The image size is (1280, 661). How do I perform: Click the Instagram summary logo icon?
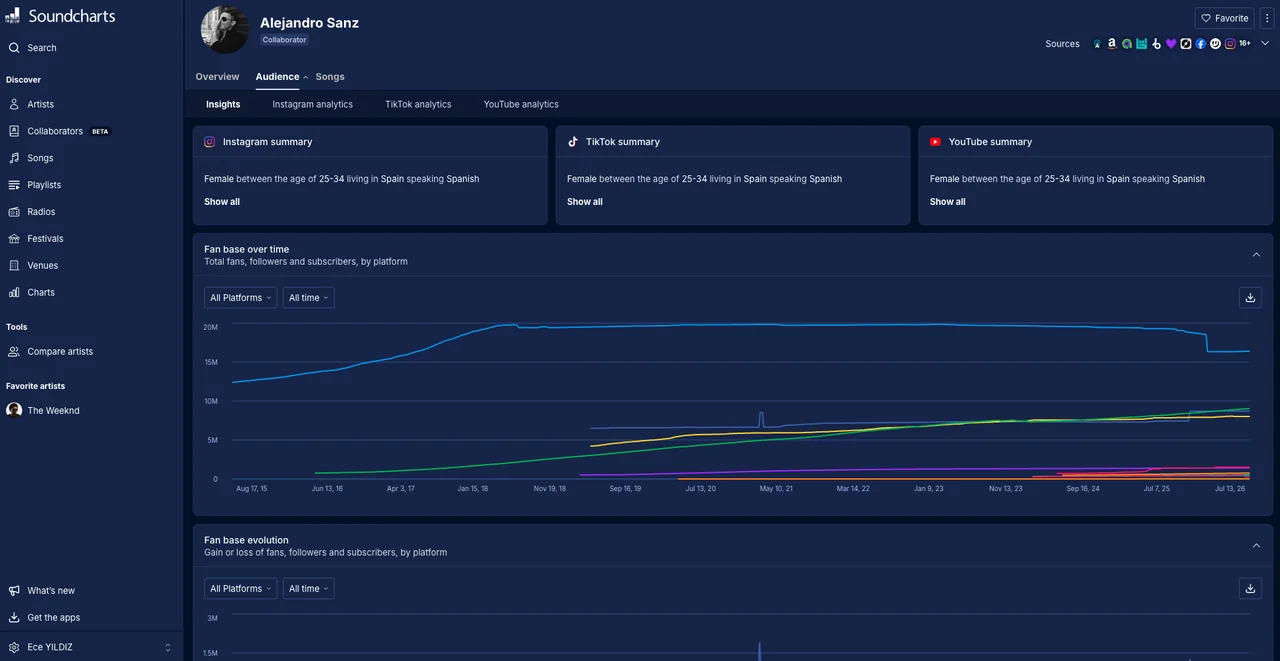[x=210, y=142]
